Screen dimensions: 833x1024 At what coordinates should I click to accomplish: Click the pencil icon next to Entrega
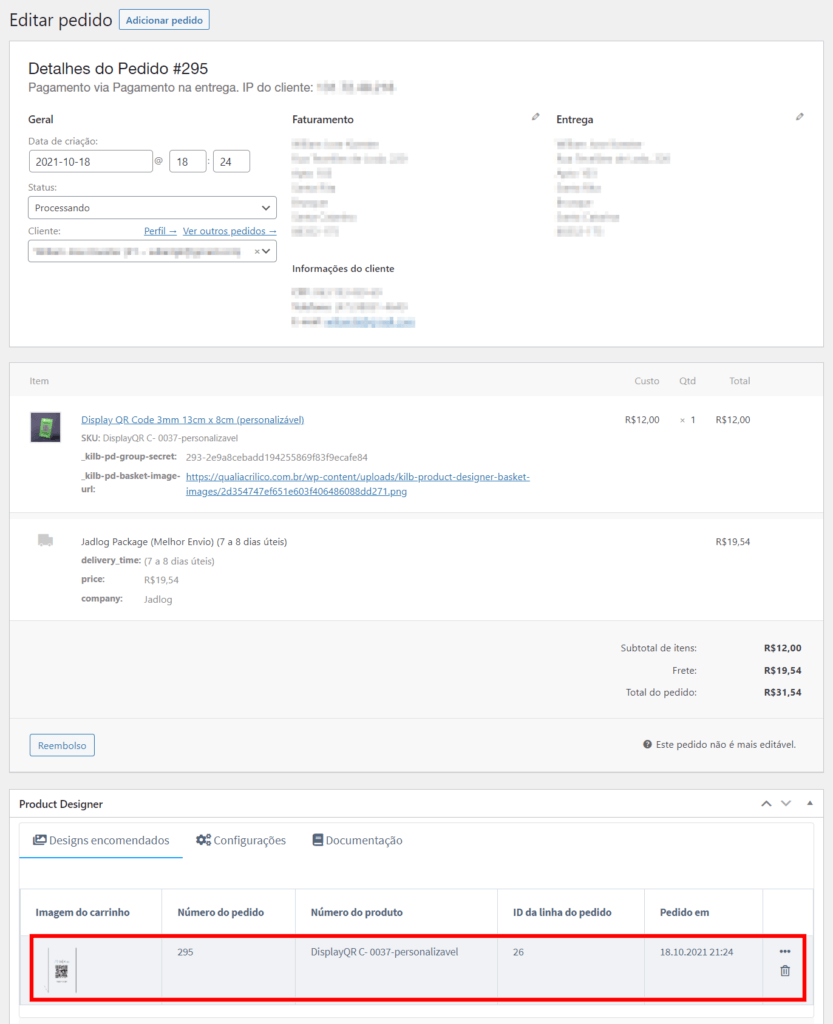(x=799, y=118)
